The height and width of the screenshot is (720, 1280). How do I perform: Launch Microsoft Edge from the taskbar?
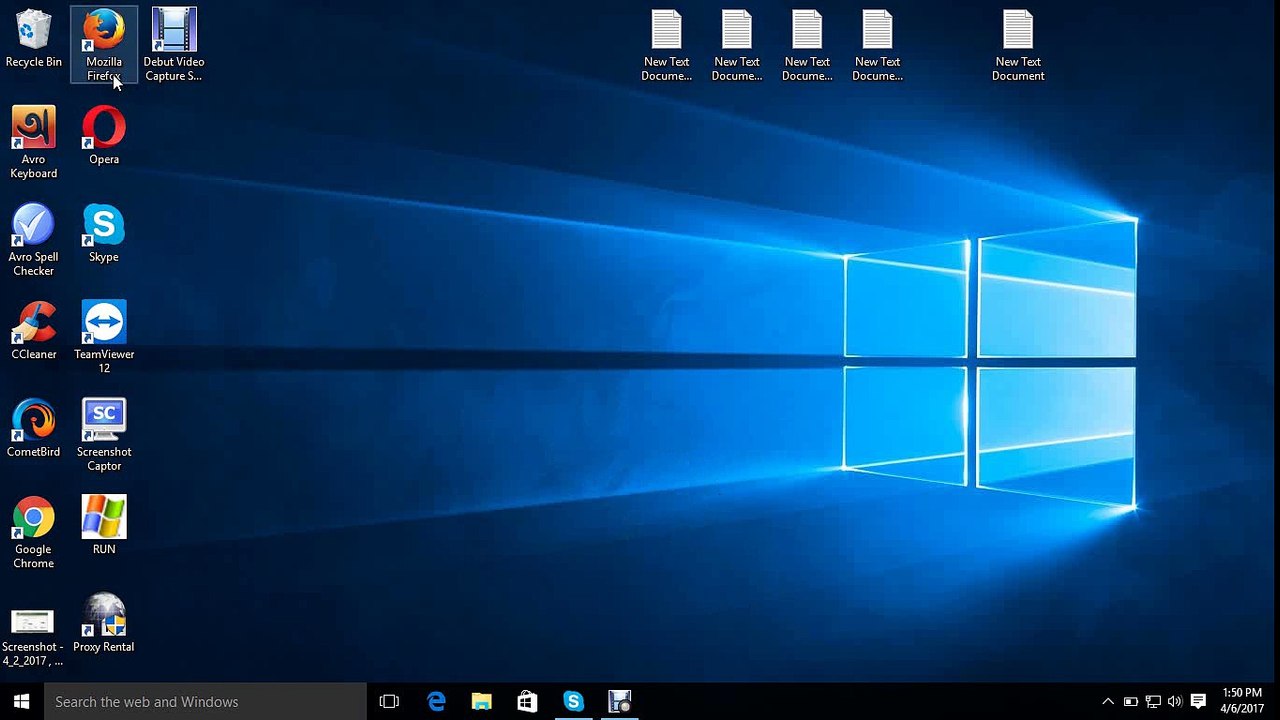(436, 702)
